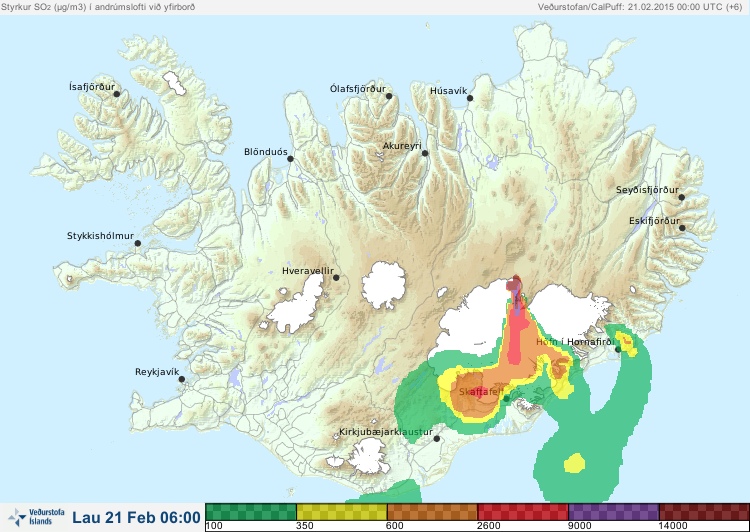Image resolution: width=750 pixels, height=532 pixels.
Task: Click the Stykkishólmur label text
Action: [x=100, y=236]
